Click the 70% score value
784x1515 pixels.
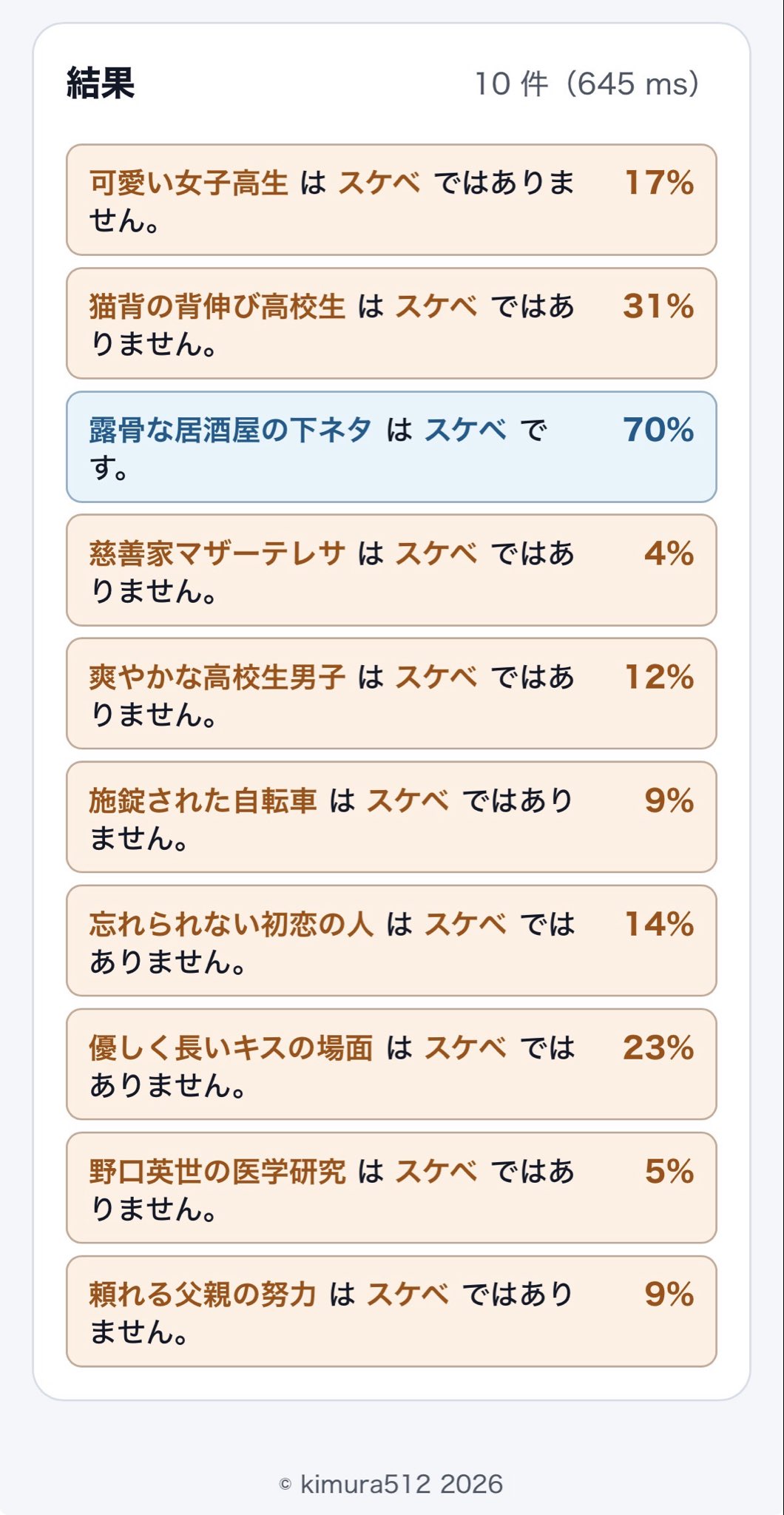click(x=658, y=430)
